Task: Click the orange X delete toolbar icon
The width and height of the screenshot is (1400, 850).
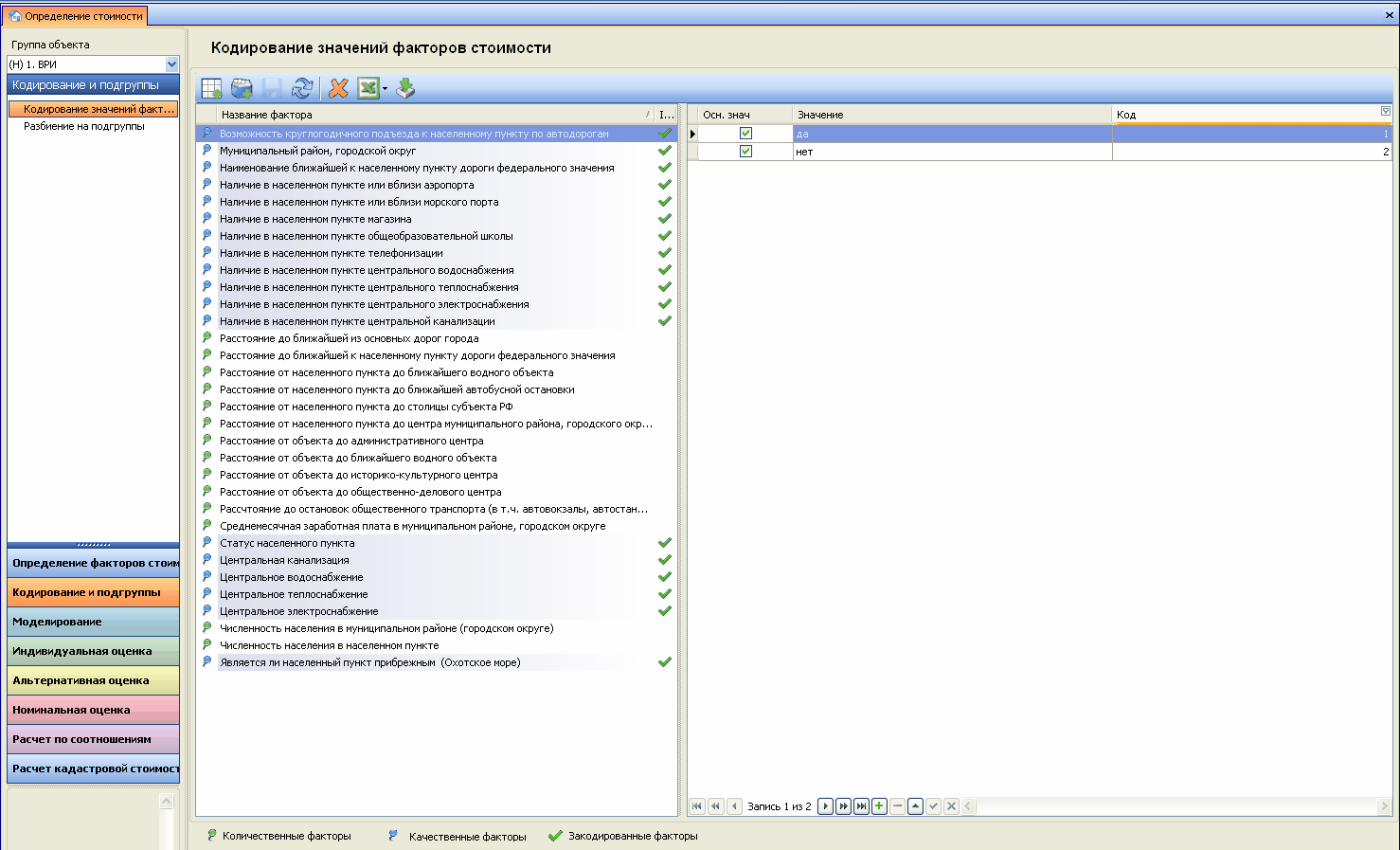Action: (x=338, y=88)
